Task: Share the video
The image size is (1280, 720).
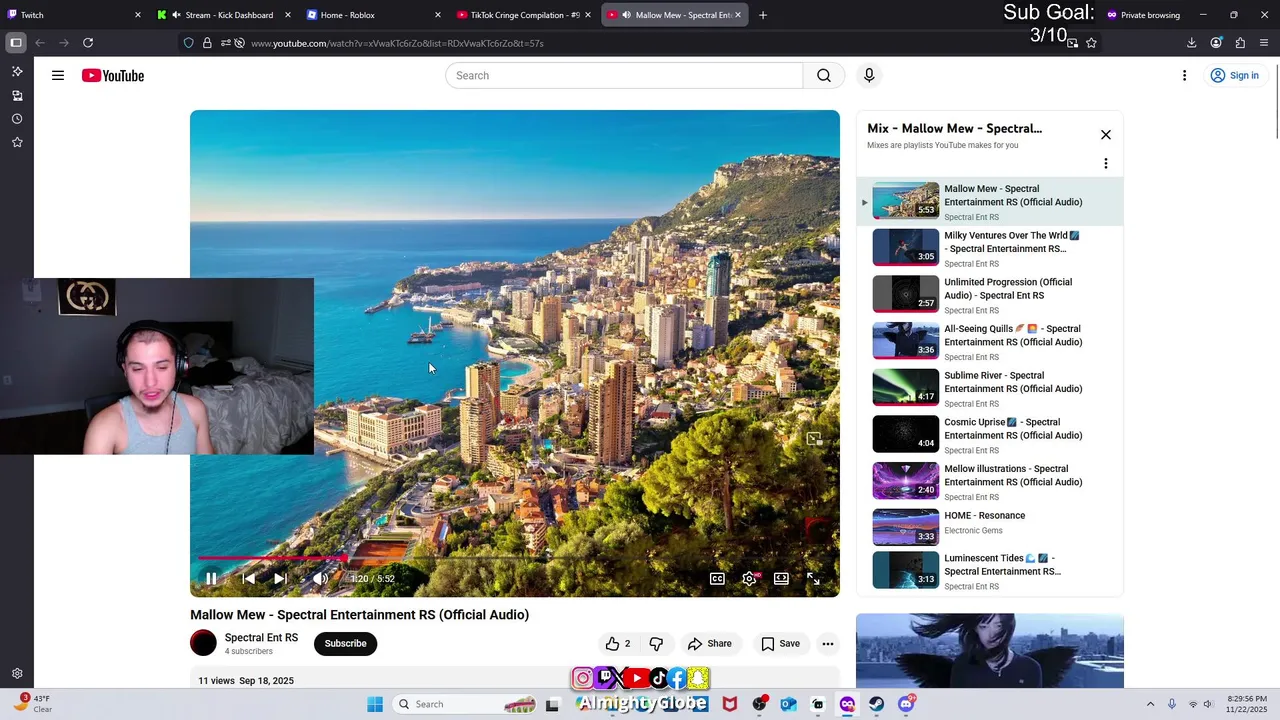Action: tap(710, 644)
